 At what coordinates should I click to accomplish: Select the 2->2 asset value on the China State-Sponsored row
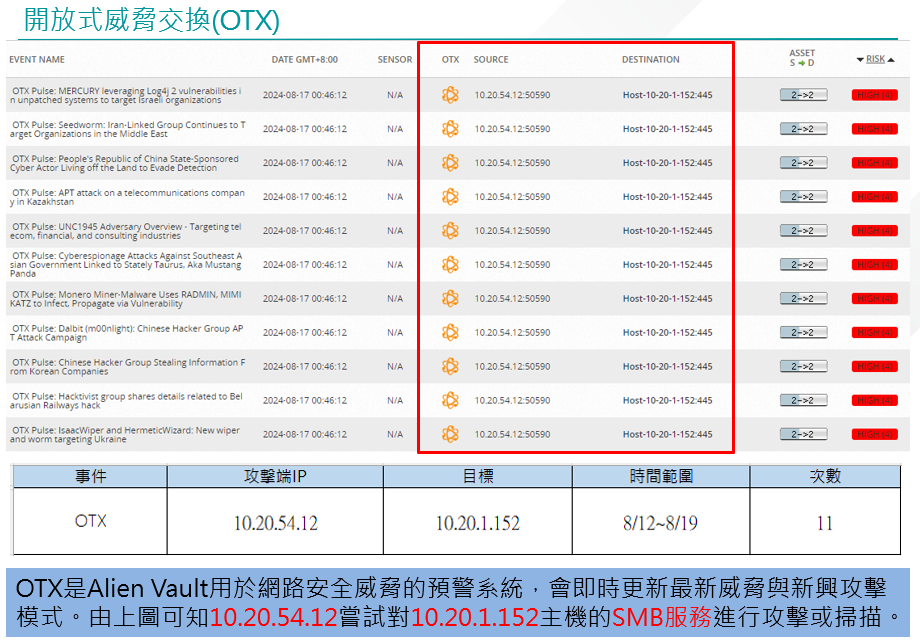[x=803, y=163]
